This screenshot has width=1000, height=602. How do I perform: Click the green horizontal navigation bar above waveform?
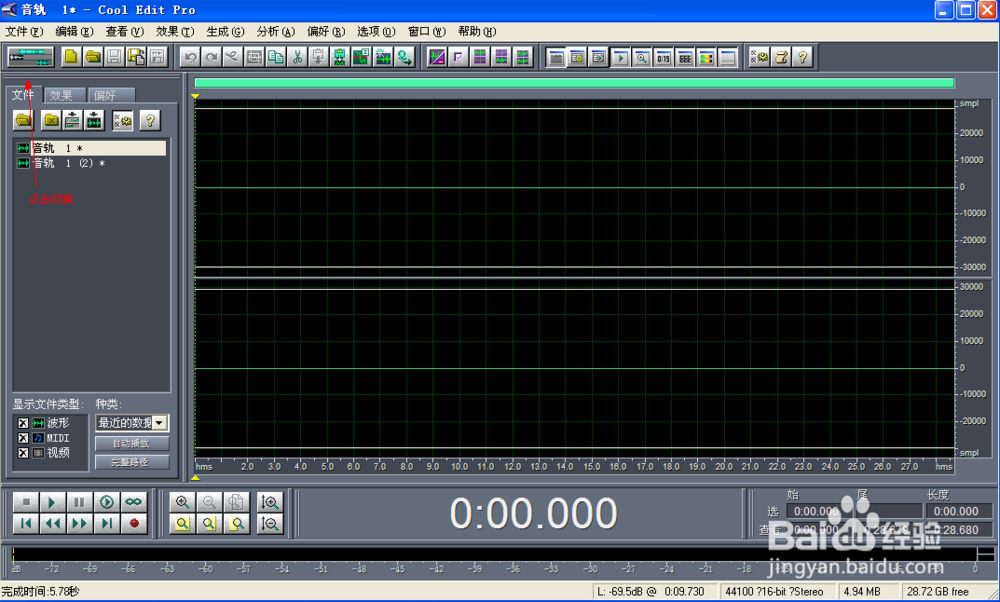(574, 82)
